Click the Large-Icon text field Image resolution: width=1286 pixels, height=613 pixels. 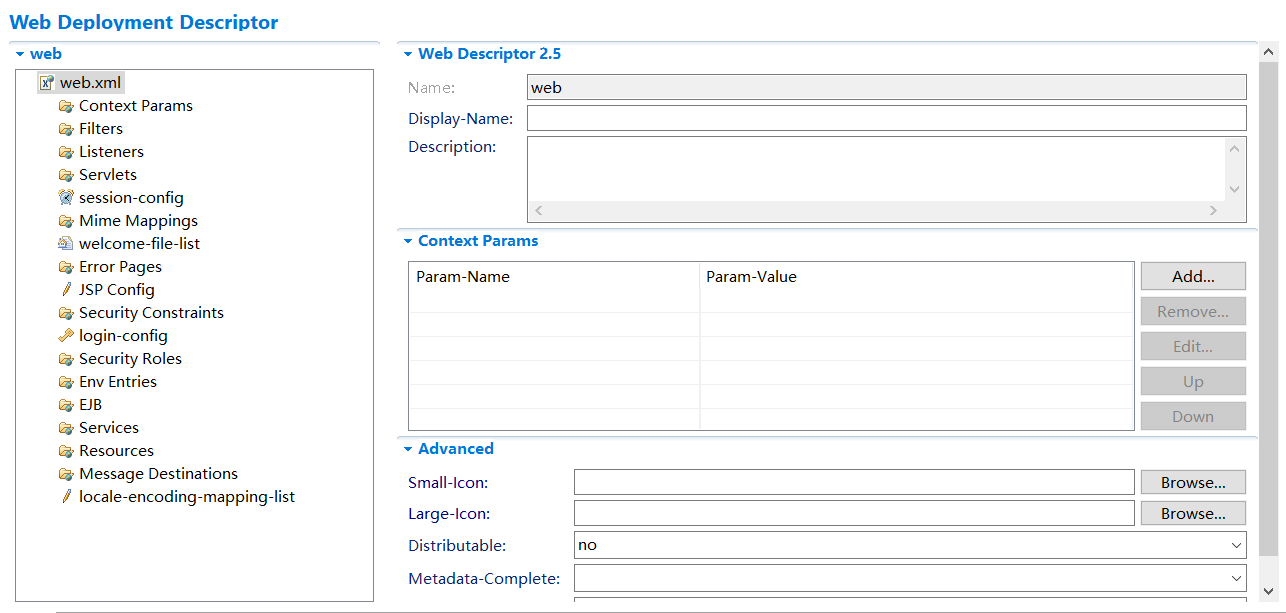point(854,513)
